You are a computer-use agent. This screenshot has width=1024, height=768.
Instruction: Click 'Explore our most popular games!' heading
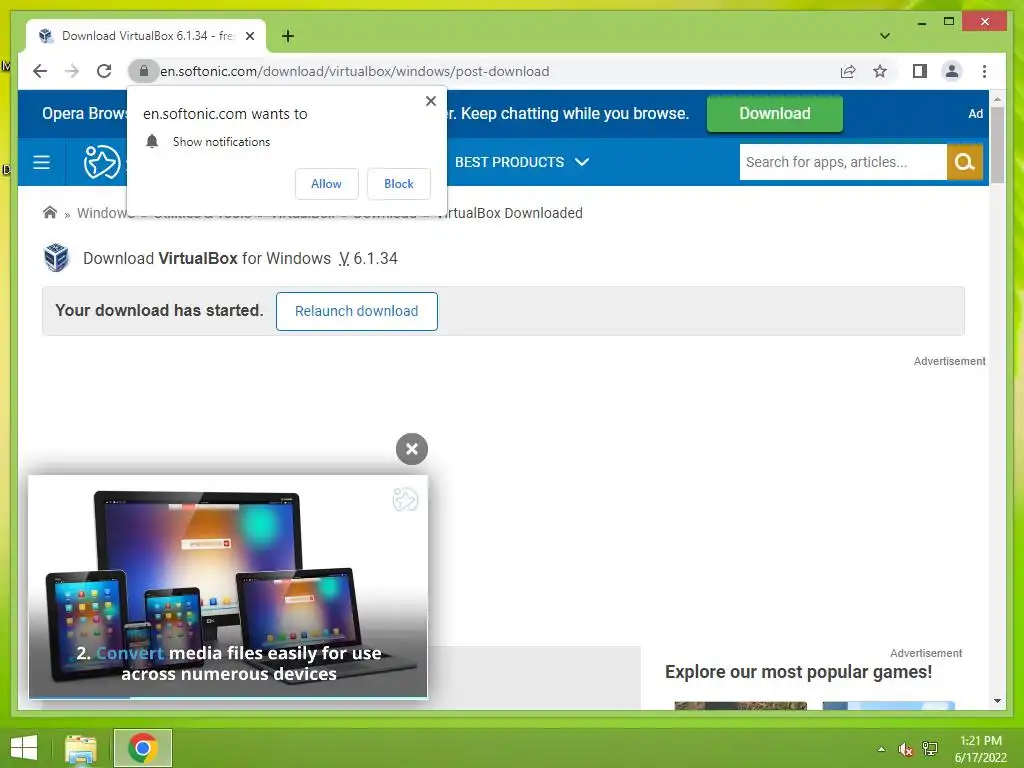click(798, 672)
